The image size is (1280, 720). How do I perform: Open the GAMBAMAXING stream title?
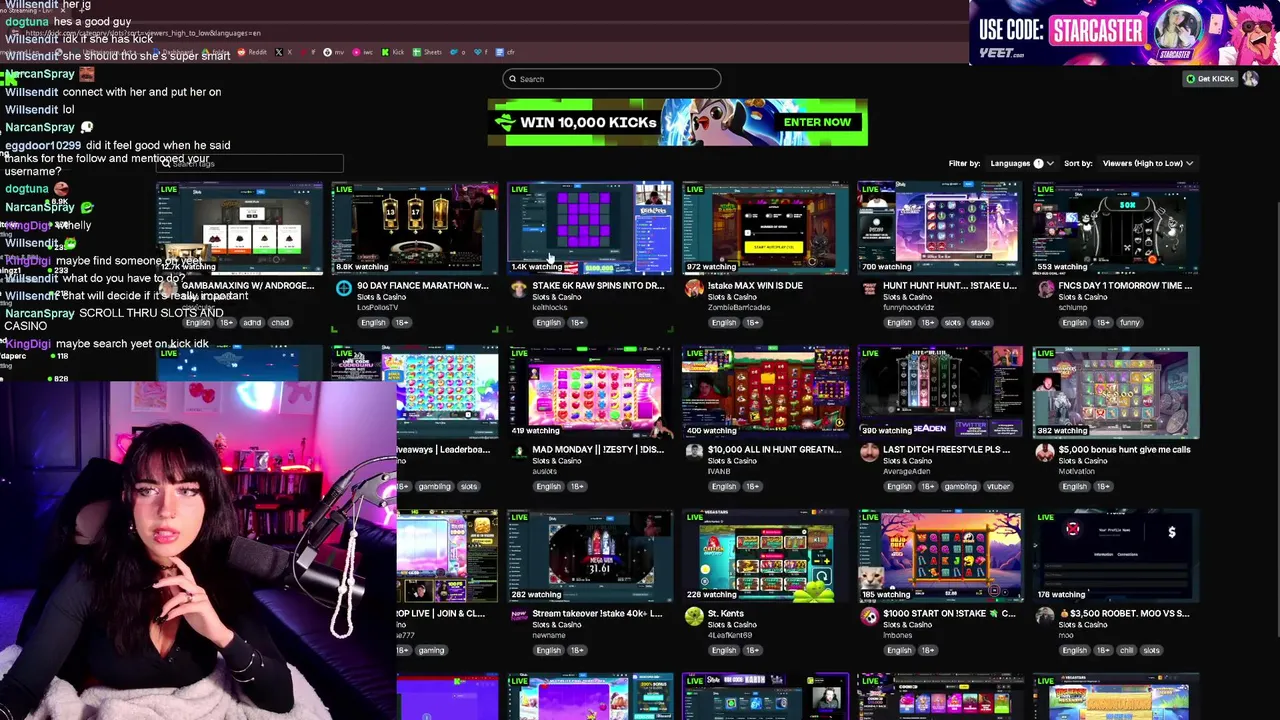pos(248,286)
